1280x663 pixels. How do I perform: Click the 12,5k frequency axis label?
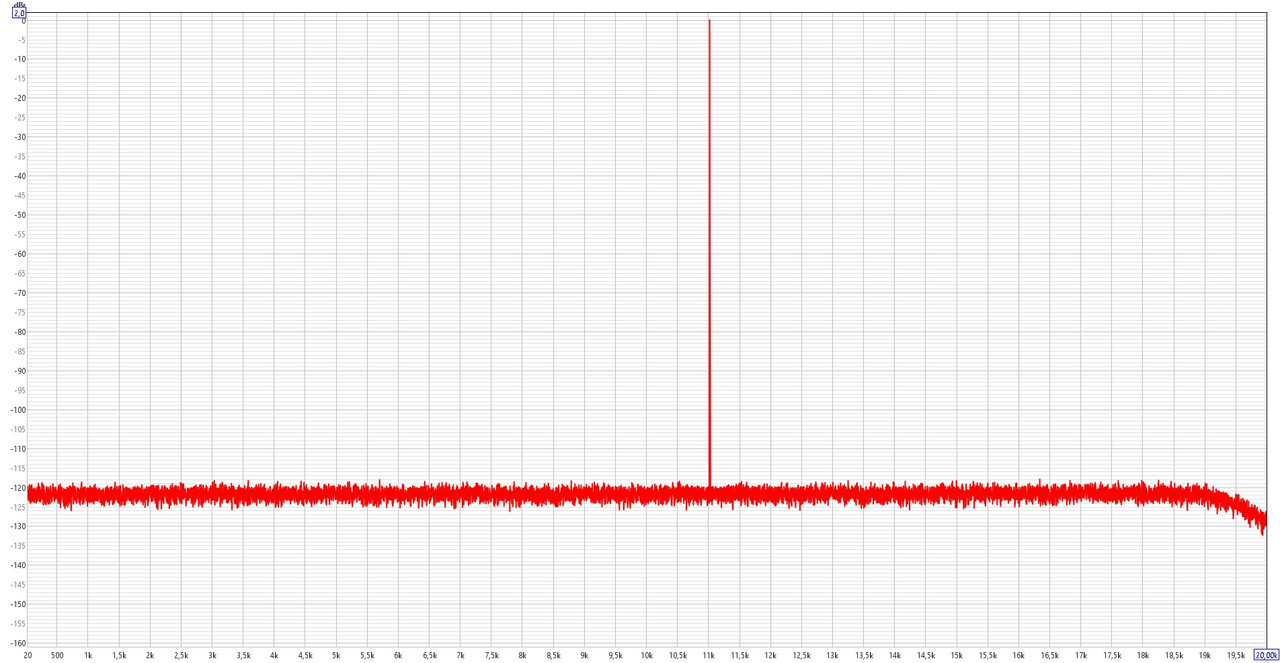(802, 655)
